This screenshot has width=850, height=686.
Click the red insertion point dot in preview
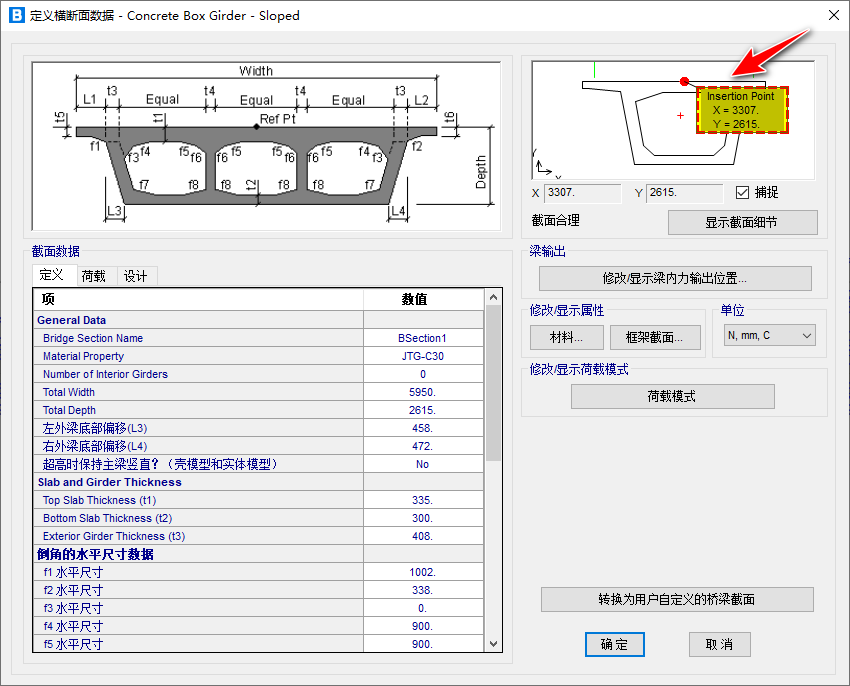pyautogui.click(x=684, y=81)
